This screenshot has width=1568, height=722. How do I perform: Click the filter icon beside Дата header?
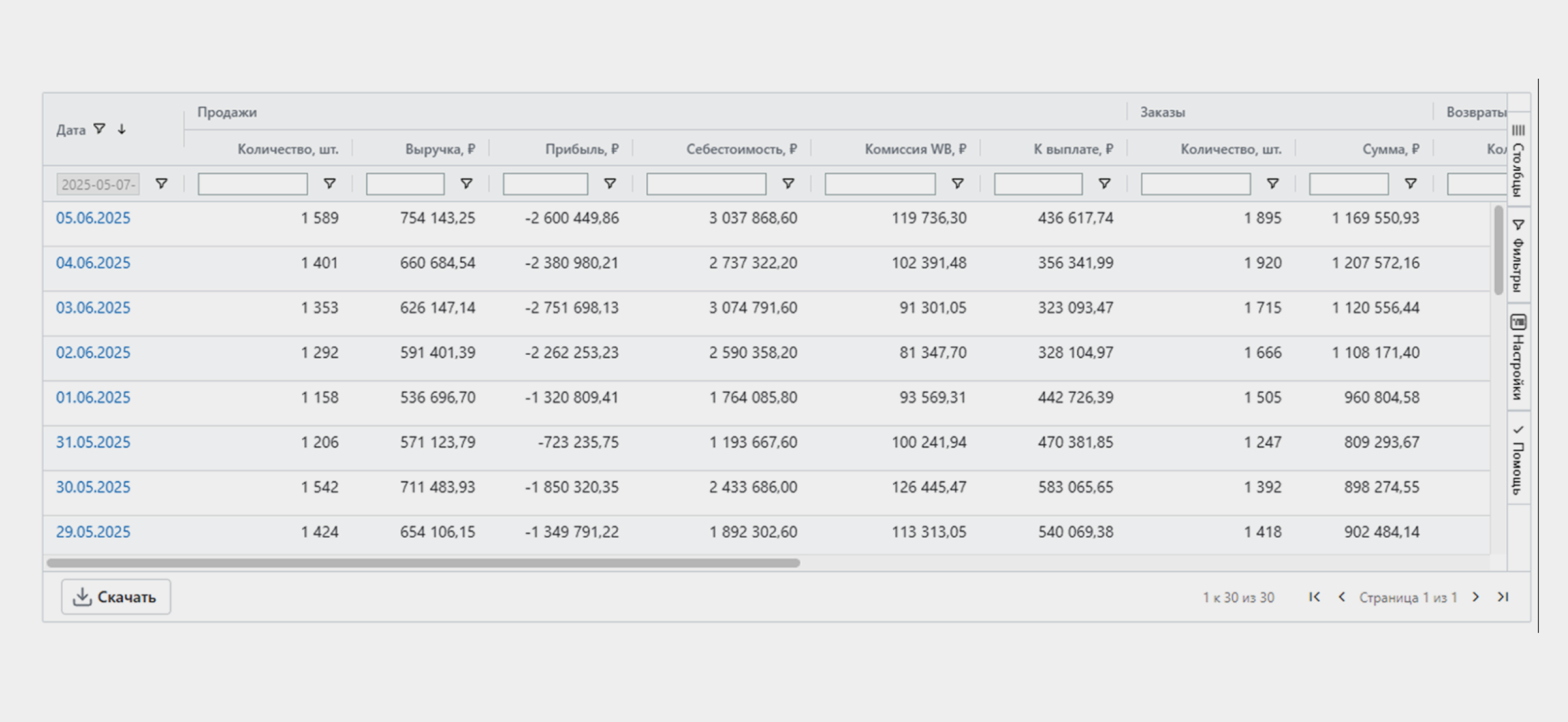click(x=99, y=129)
